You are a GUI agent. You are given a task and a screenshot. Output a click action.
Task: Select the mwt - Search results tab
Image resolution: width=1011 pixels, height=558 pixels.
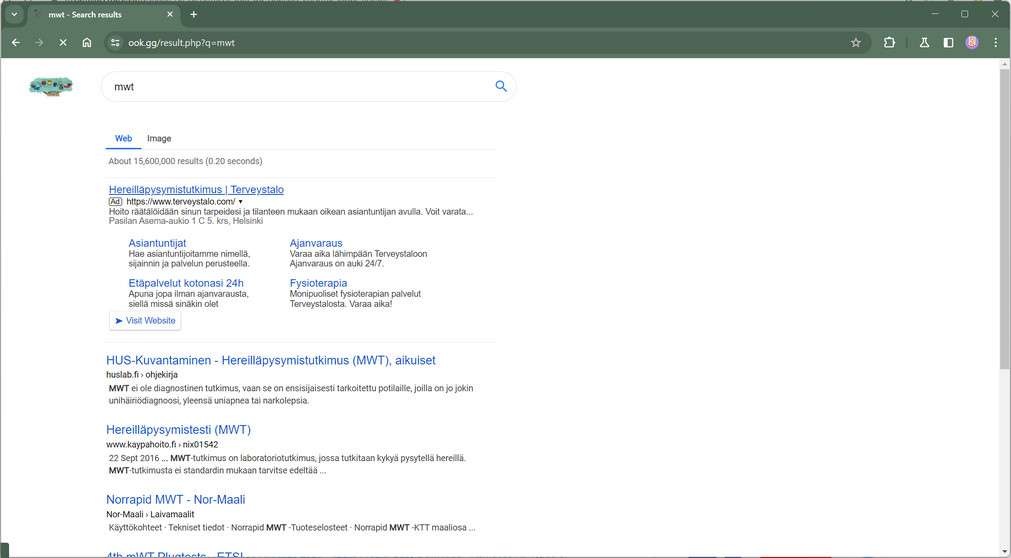(x=103, y=14)
